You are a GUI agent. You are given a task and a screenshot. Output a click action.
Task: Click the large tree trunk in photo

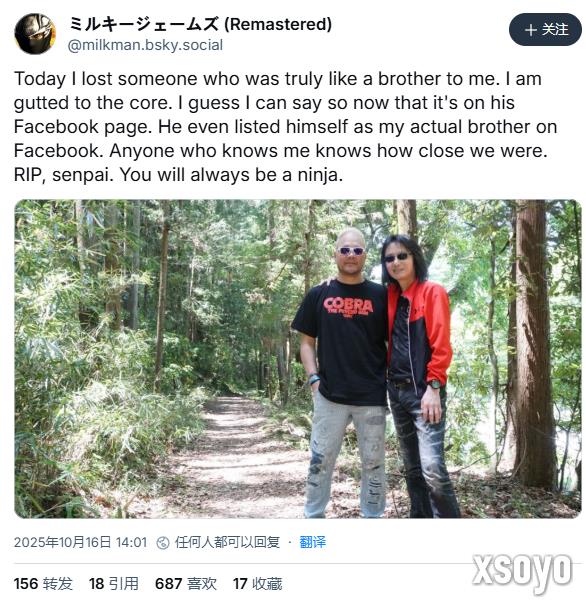[x=531, y=344]
